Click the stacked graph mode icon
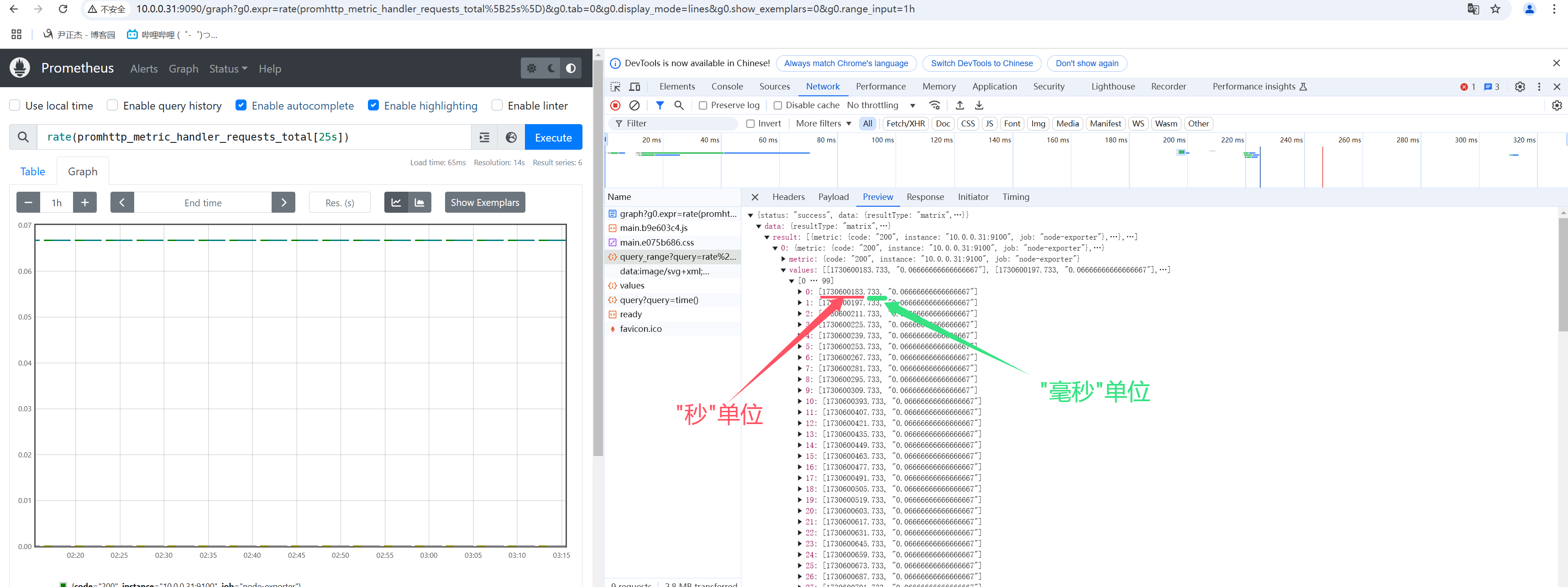 pyautogui.click(x=420, y=203)
